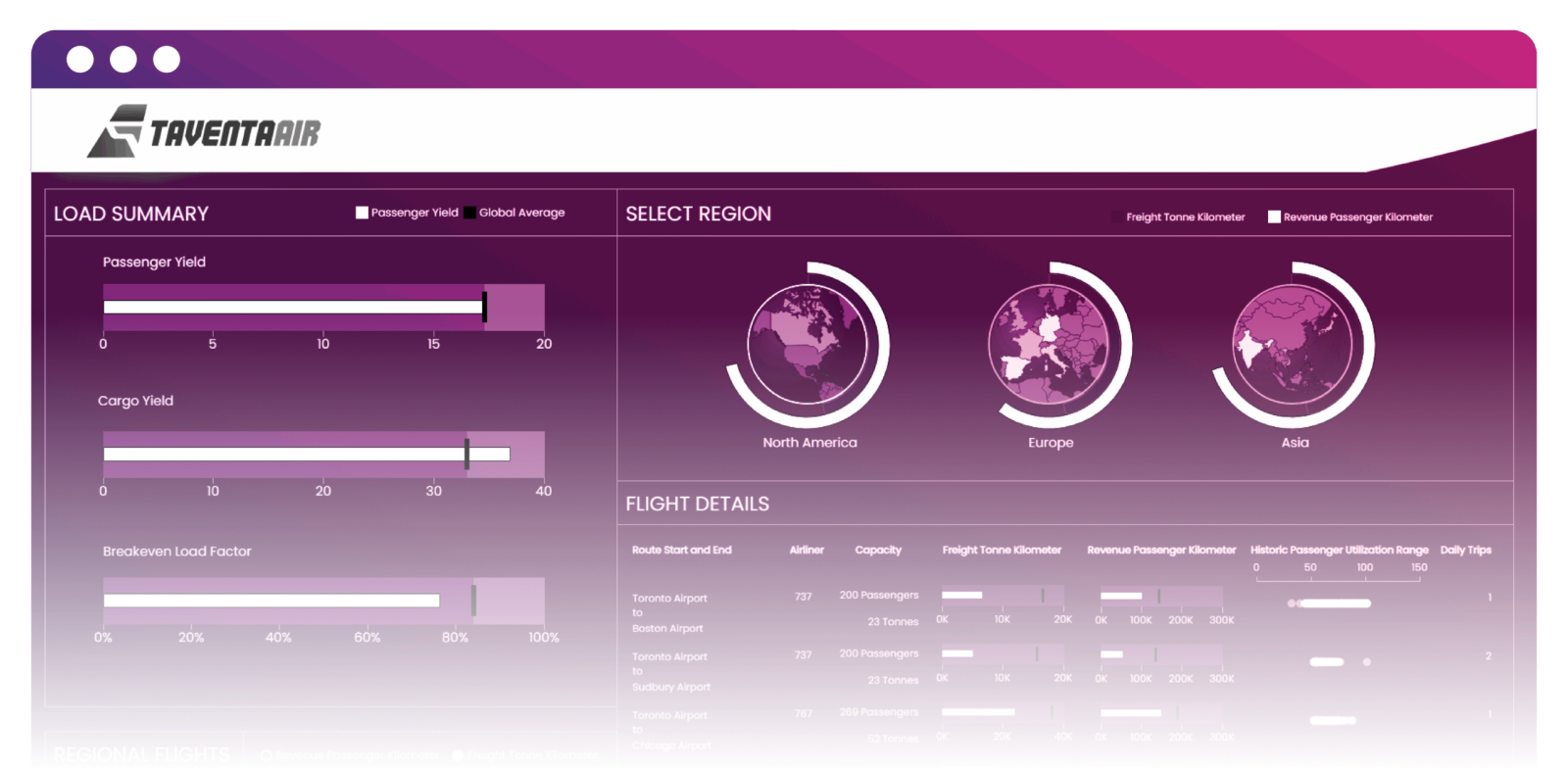Click the 'Europe' label under the globe
Screen dimensions: 1568x771
point(1051,443)
